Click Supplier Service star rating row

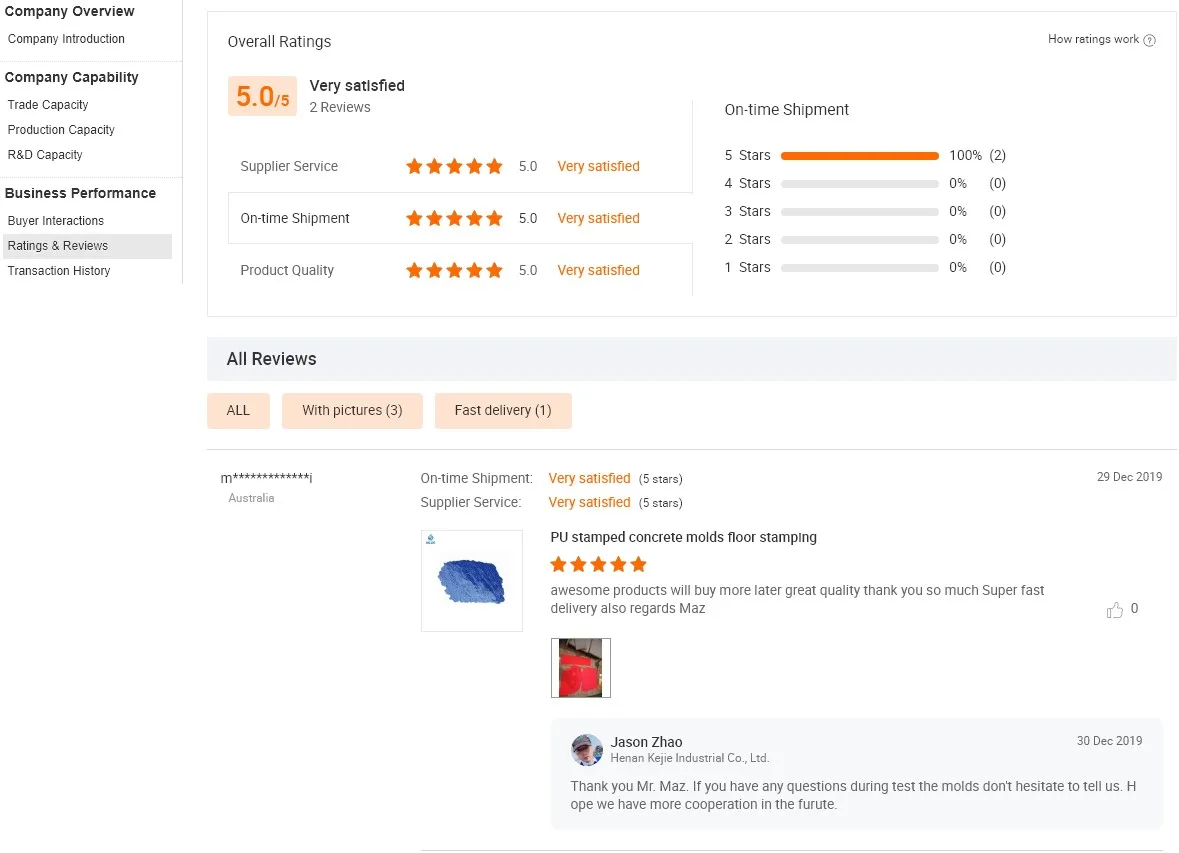[454, 167]
